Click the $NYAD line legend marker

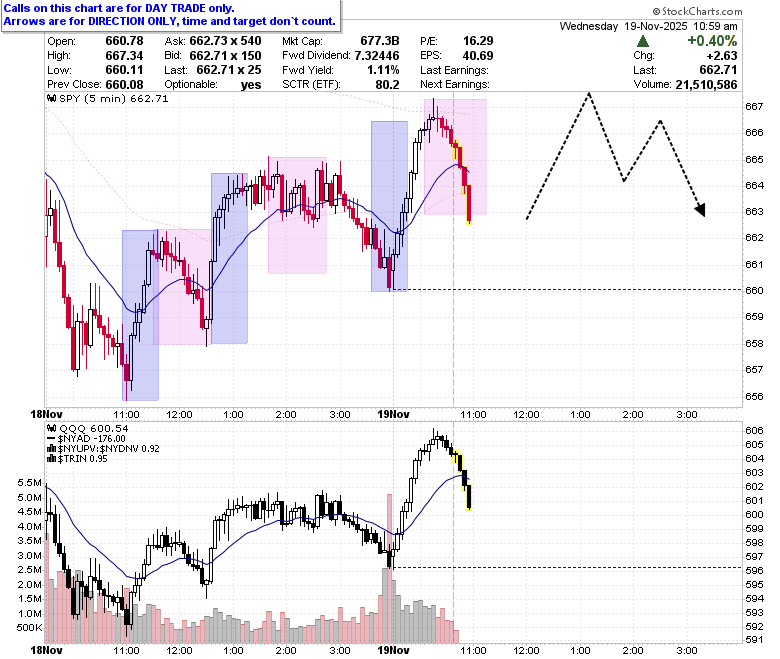tap(51, 439)
